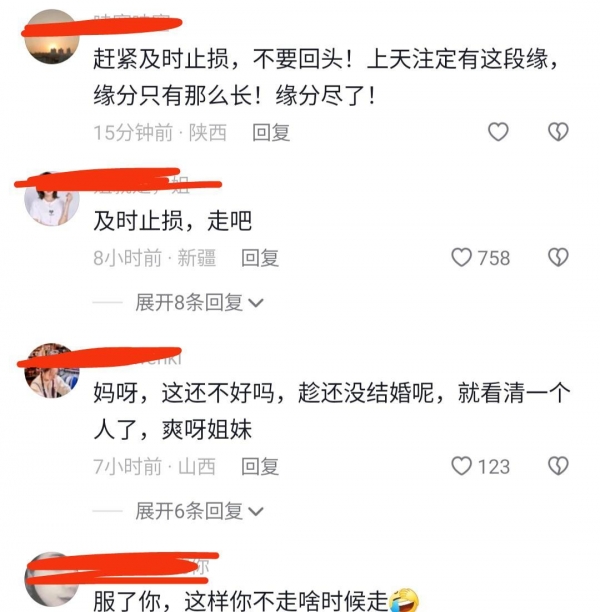Select comment starting 妈呀，这还不好吗
The image size is (600, 612).
point(332,411)
